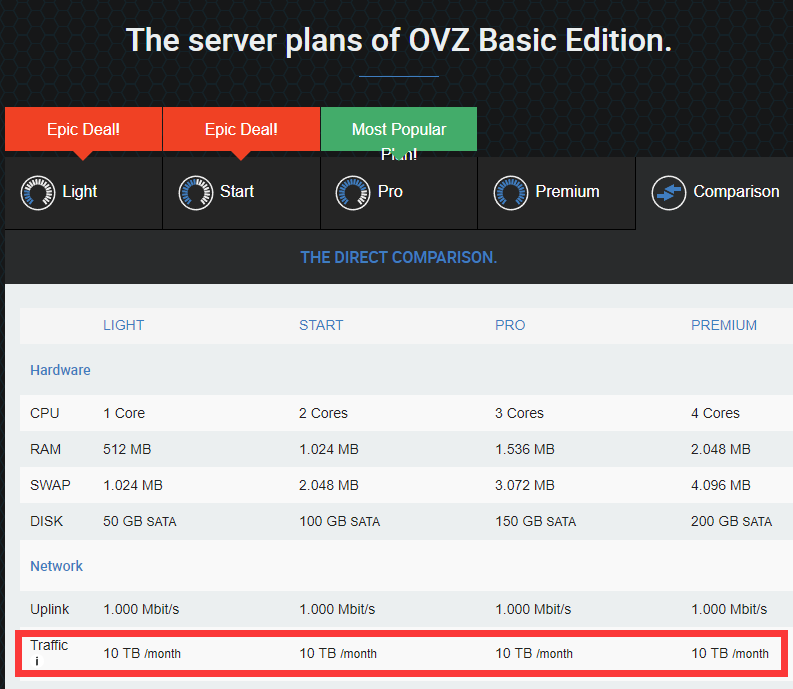Click the Epic Deal badge above Light
Viewport: 793px width, 689px height.
coord(83,129)
